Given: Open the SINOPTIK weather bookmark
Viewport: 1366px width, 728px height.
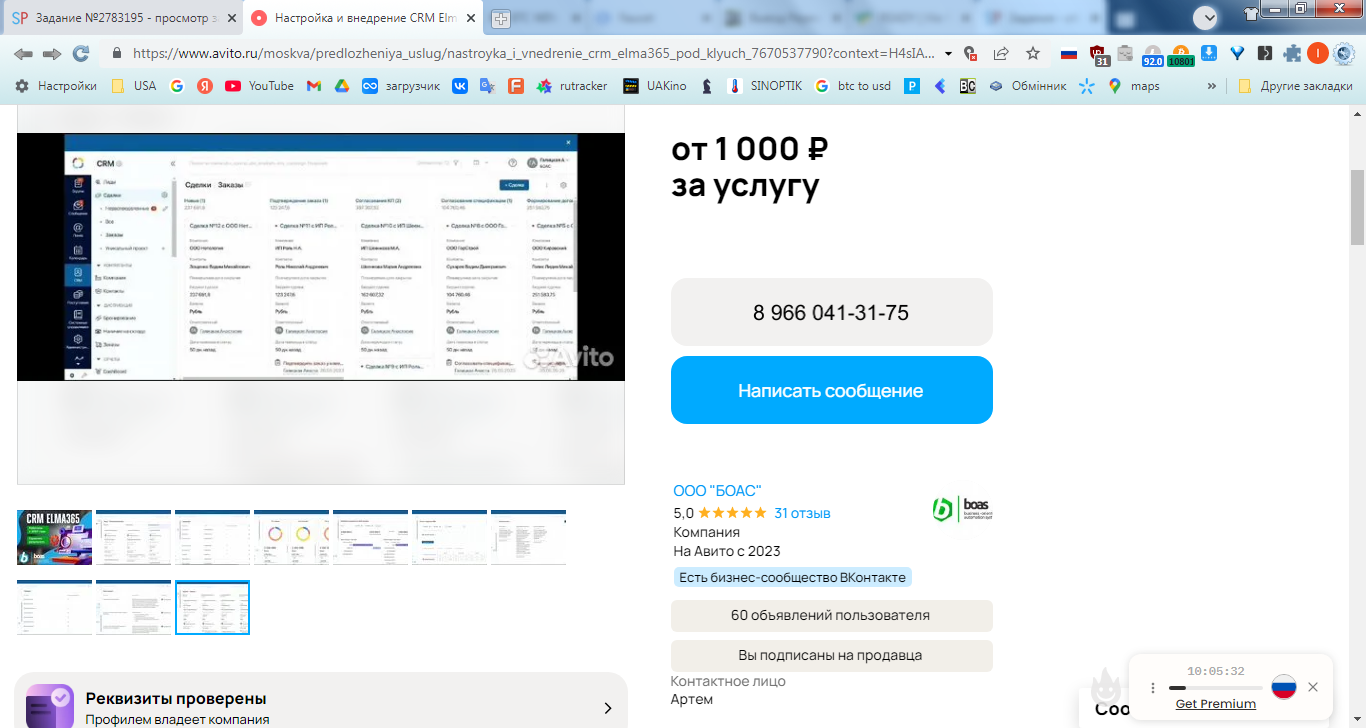Looking at the screenshot, I should [766, 86].
